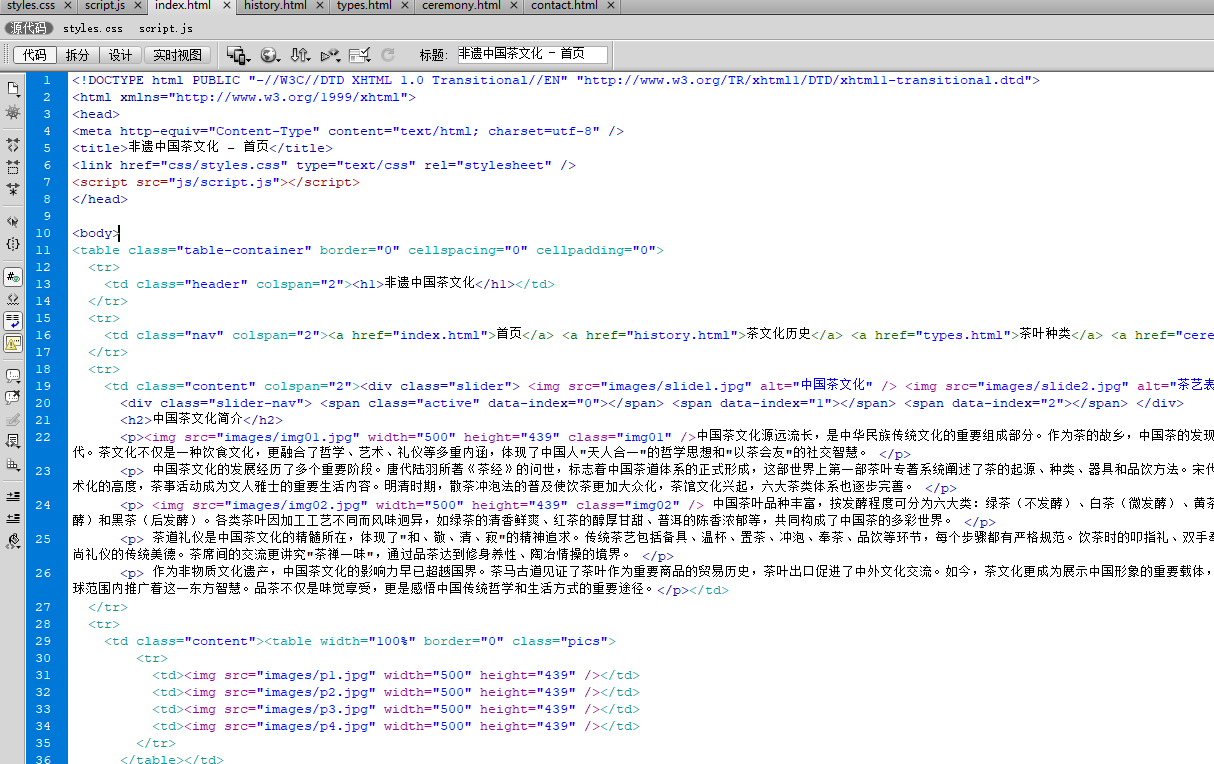Click Balance Braces icon
Image resolution: width=1214 pixels, height=764 pixels.
pos(13,244)
